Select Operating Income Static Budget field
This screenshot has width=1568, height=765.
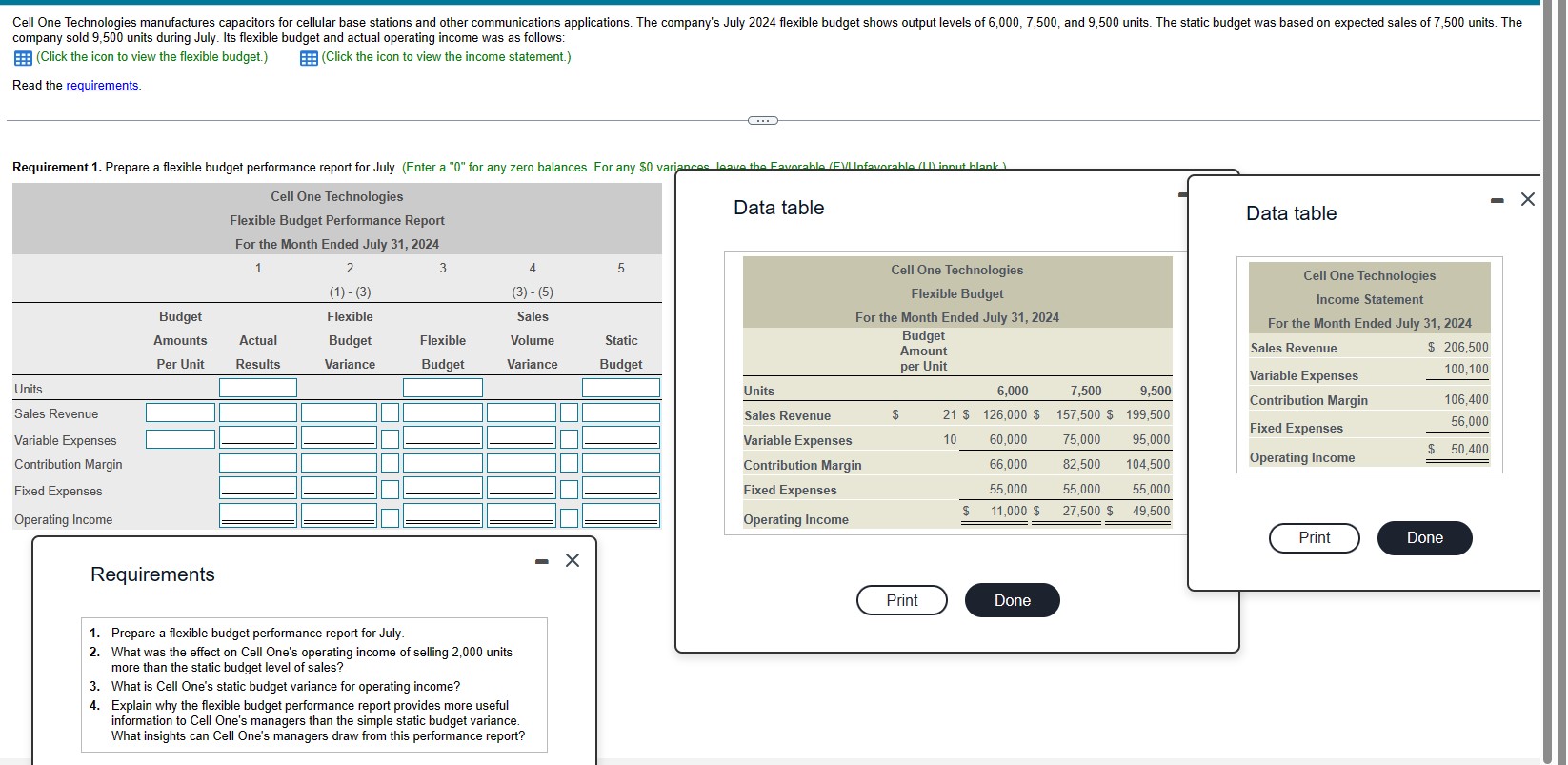(x=621, y=515)
